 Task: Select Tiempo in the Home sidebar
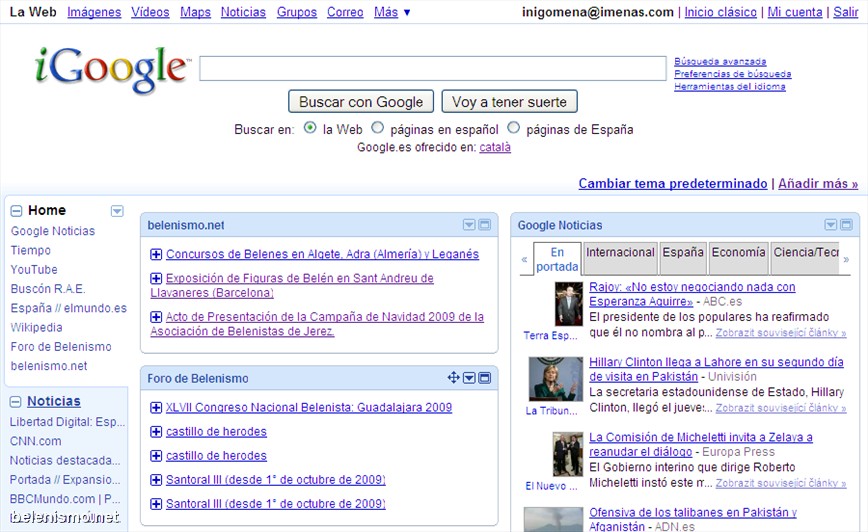30,250
